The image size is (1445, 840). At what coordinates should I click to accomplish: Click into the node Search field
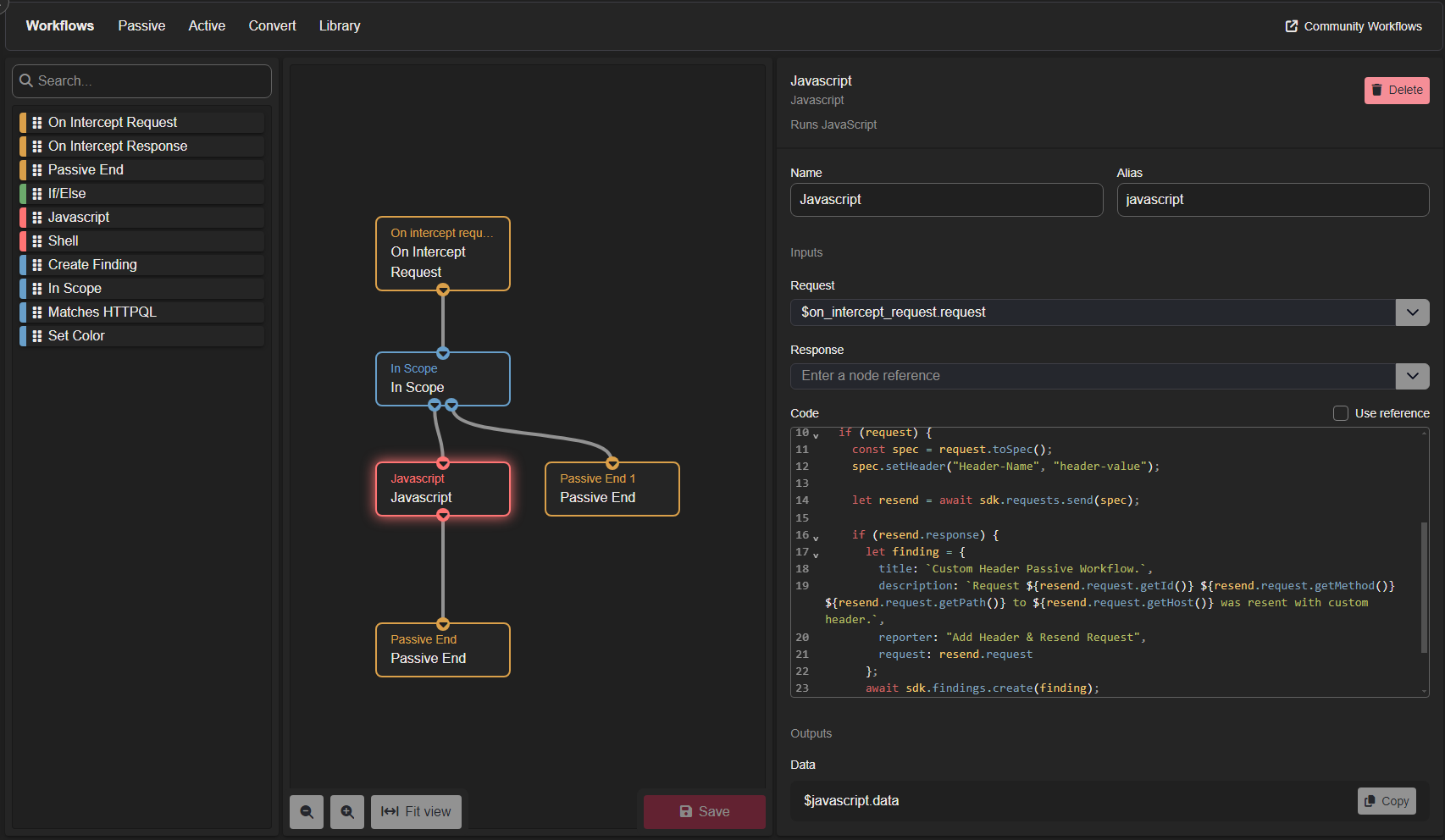pyautogui.click(x=141, y=81)
